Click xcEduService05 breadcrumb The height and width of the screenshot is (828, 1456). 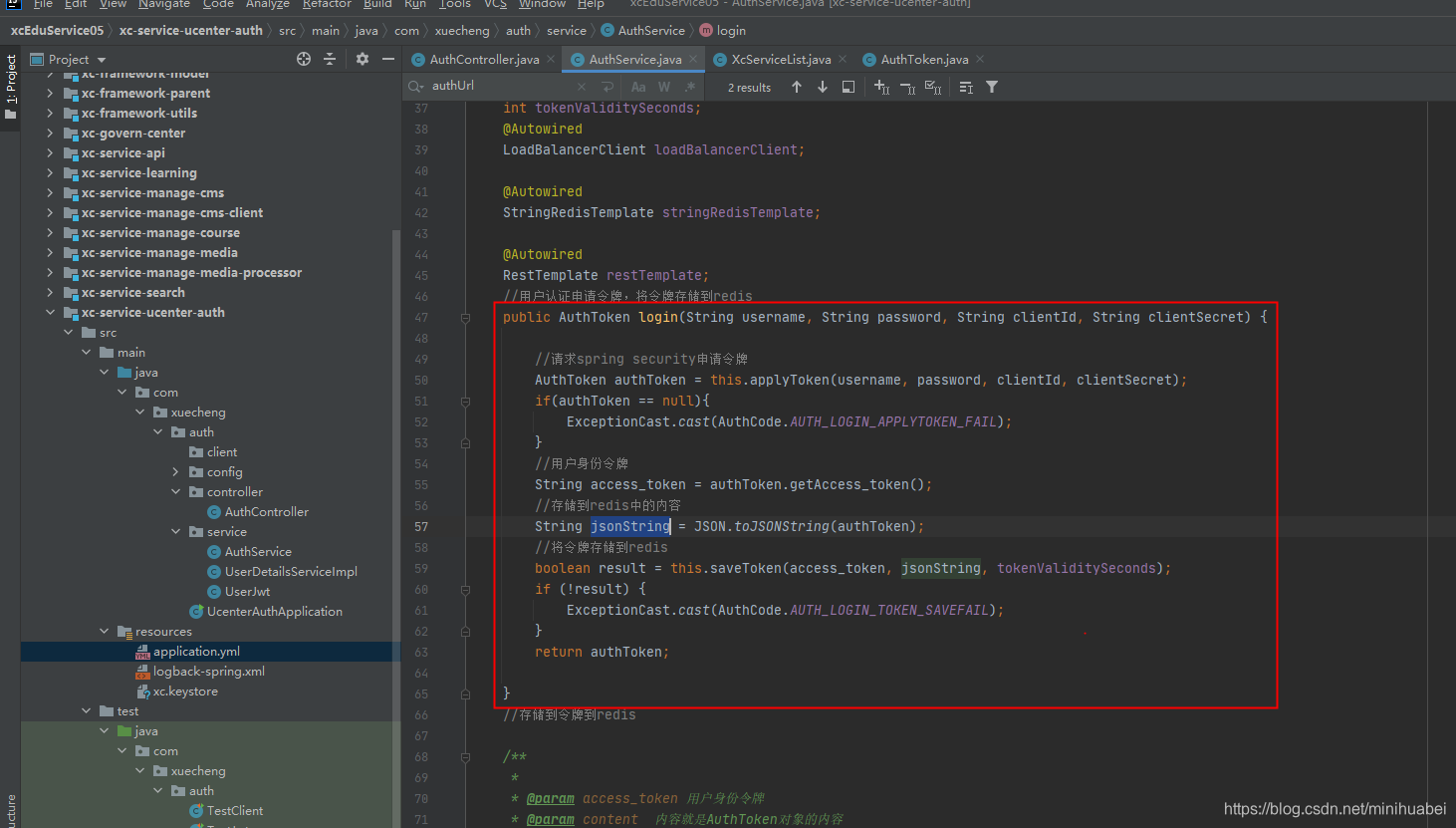point(57,31)
